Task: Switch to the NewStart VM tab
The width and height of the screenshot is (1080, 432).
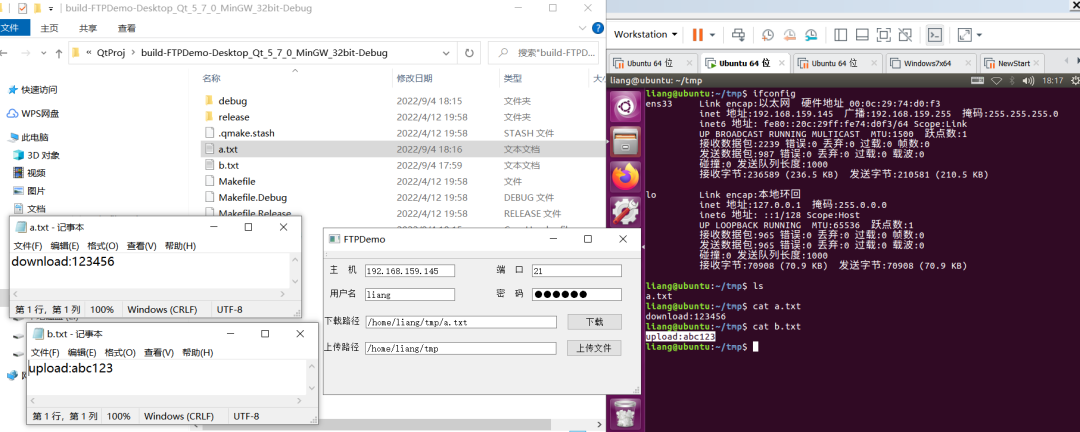Action: 1014,63
